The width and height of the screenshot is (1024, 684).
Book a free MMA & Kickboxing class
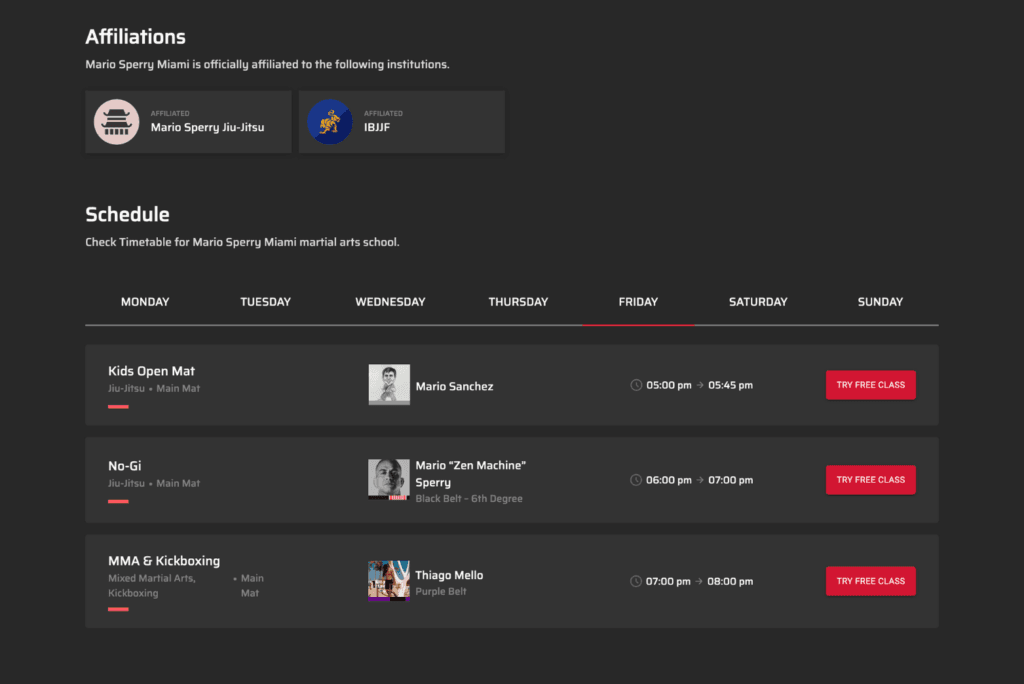[870, 581]
